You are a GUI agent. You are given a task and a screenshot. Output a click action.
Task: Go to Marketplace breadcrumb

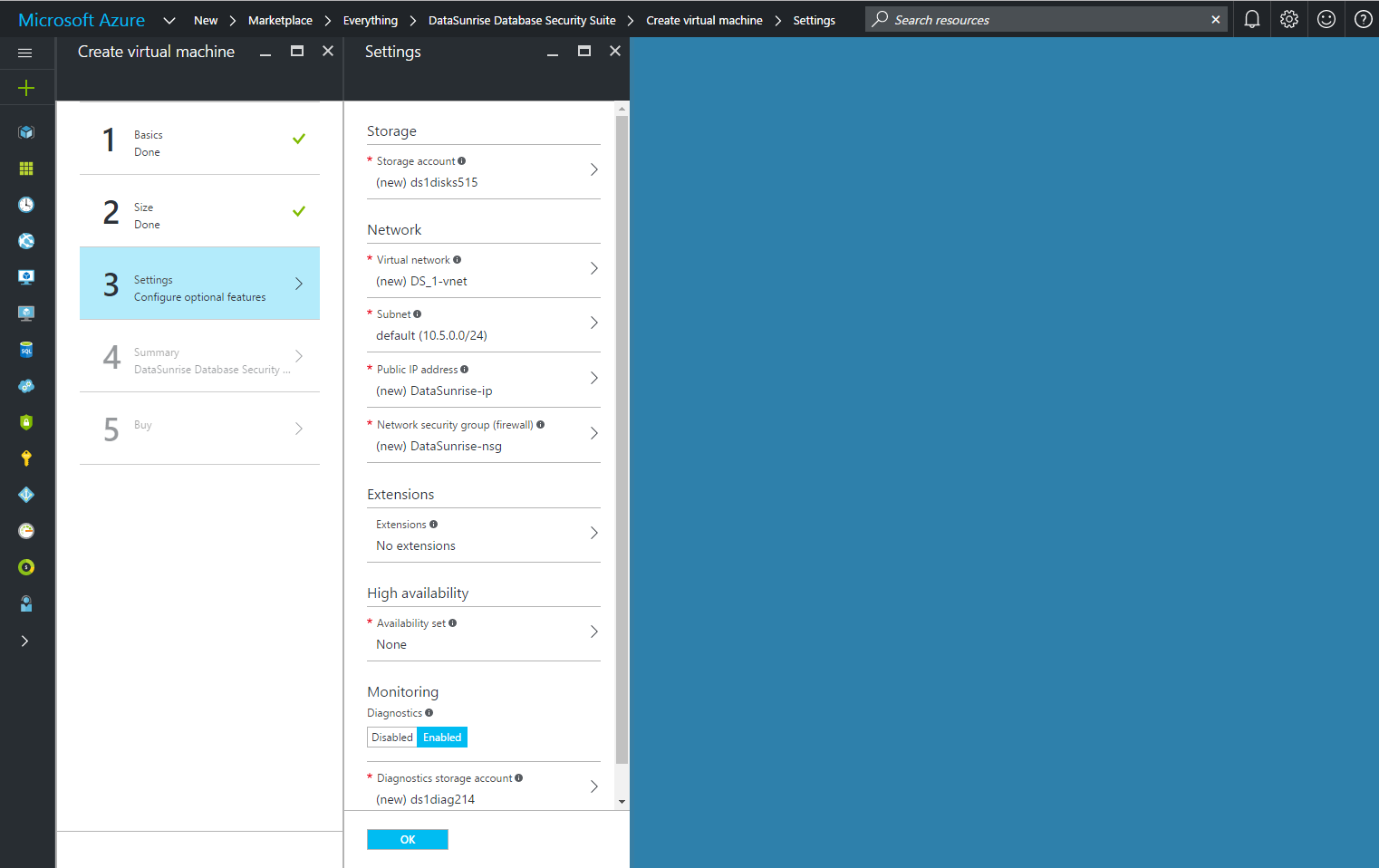[x=280, y=20]
